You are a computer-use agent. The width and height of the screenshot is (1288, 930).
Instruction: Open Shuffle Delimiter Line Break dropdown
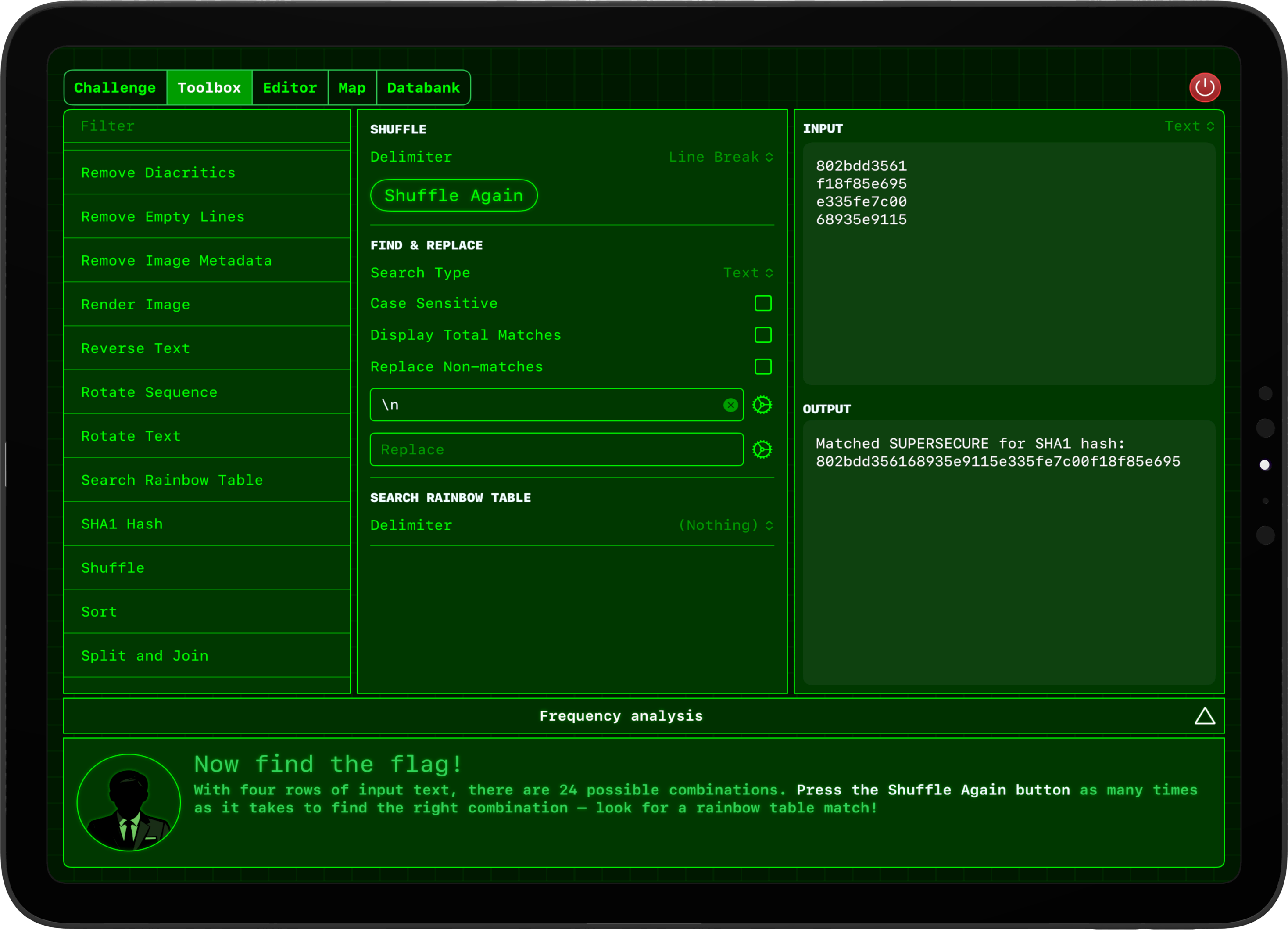click(x=720, y=158)
